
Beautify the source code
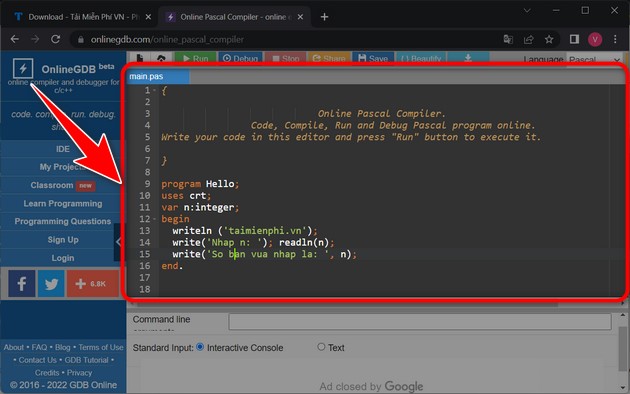[421, 59]
